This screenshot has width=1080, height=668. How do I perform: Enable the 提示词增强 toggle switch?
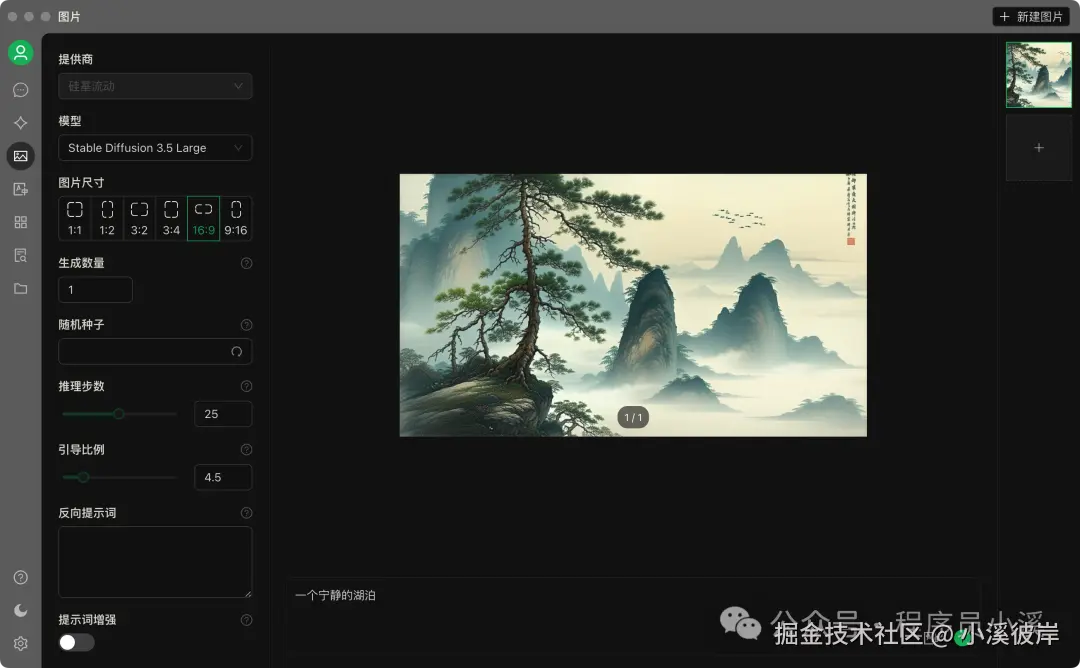[76, 641]
